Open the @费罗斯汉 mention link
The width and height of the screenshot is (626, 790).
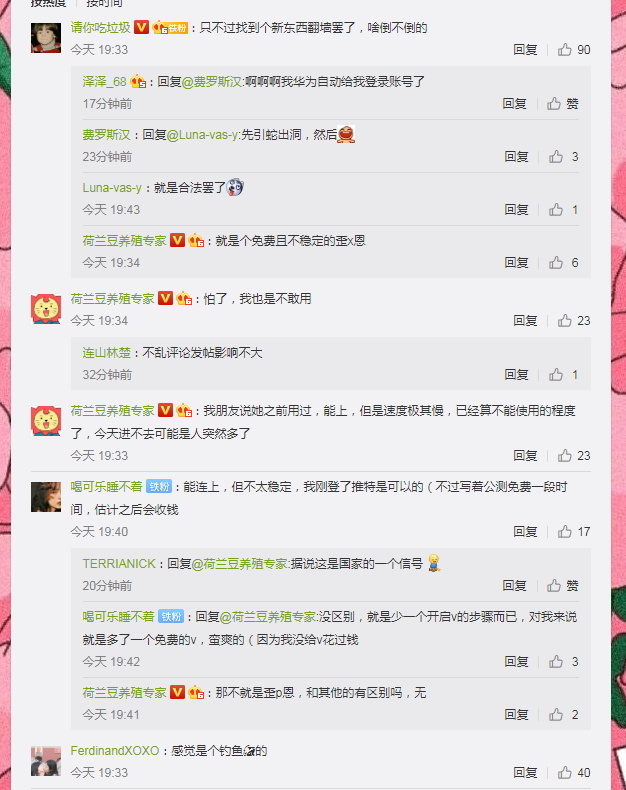point(212,82)
